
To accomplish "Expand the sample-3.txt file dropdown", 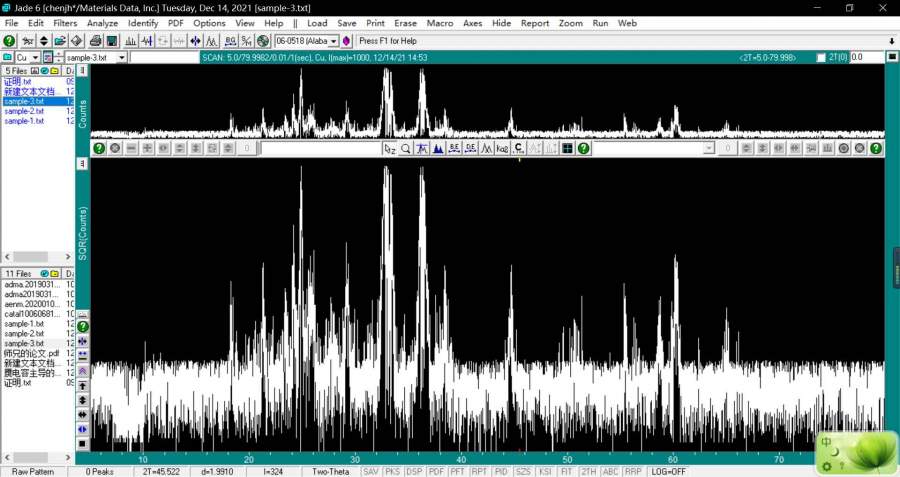I will [x=121, y=58].
